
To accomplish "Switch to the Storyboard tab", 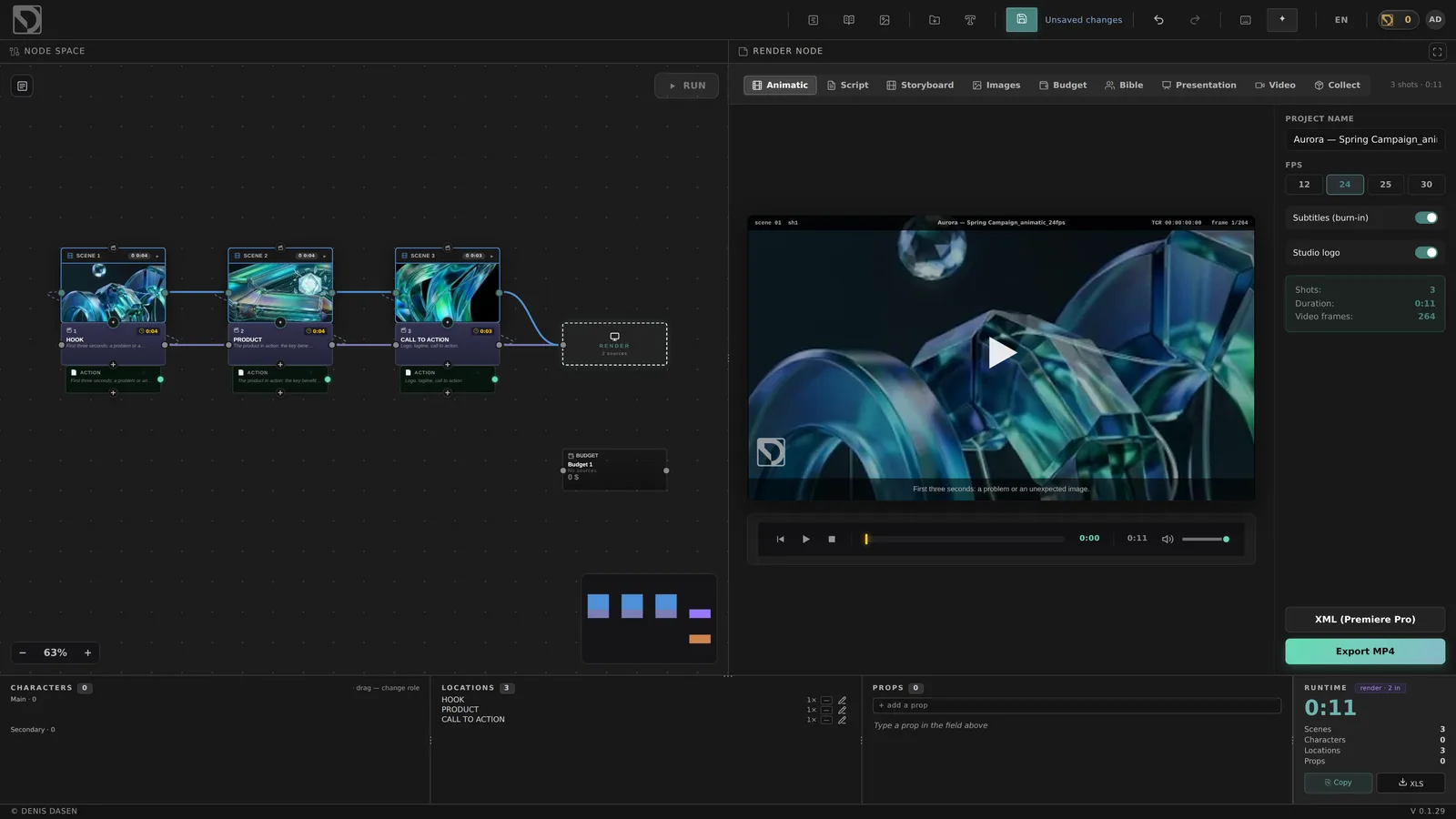I will (920, 85).
